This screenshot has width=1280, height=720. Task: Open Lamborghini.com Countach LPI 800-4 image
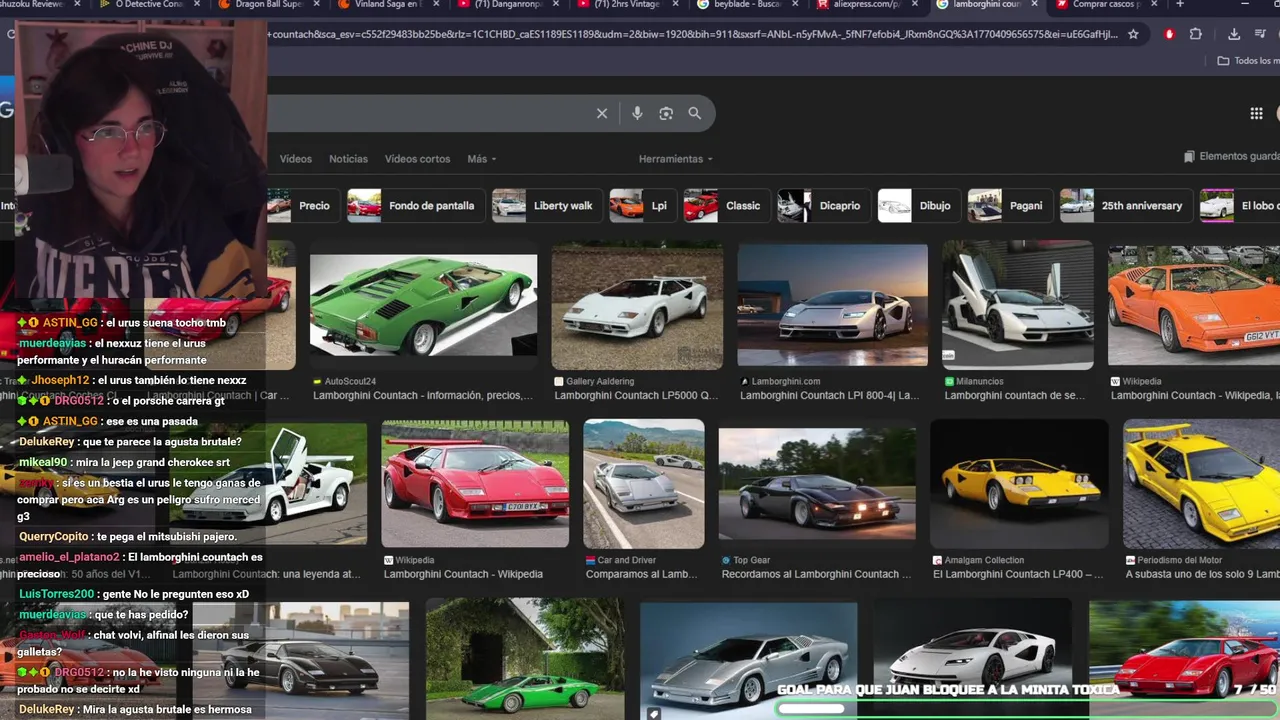pyautogui.click(x=832, y=304)
